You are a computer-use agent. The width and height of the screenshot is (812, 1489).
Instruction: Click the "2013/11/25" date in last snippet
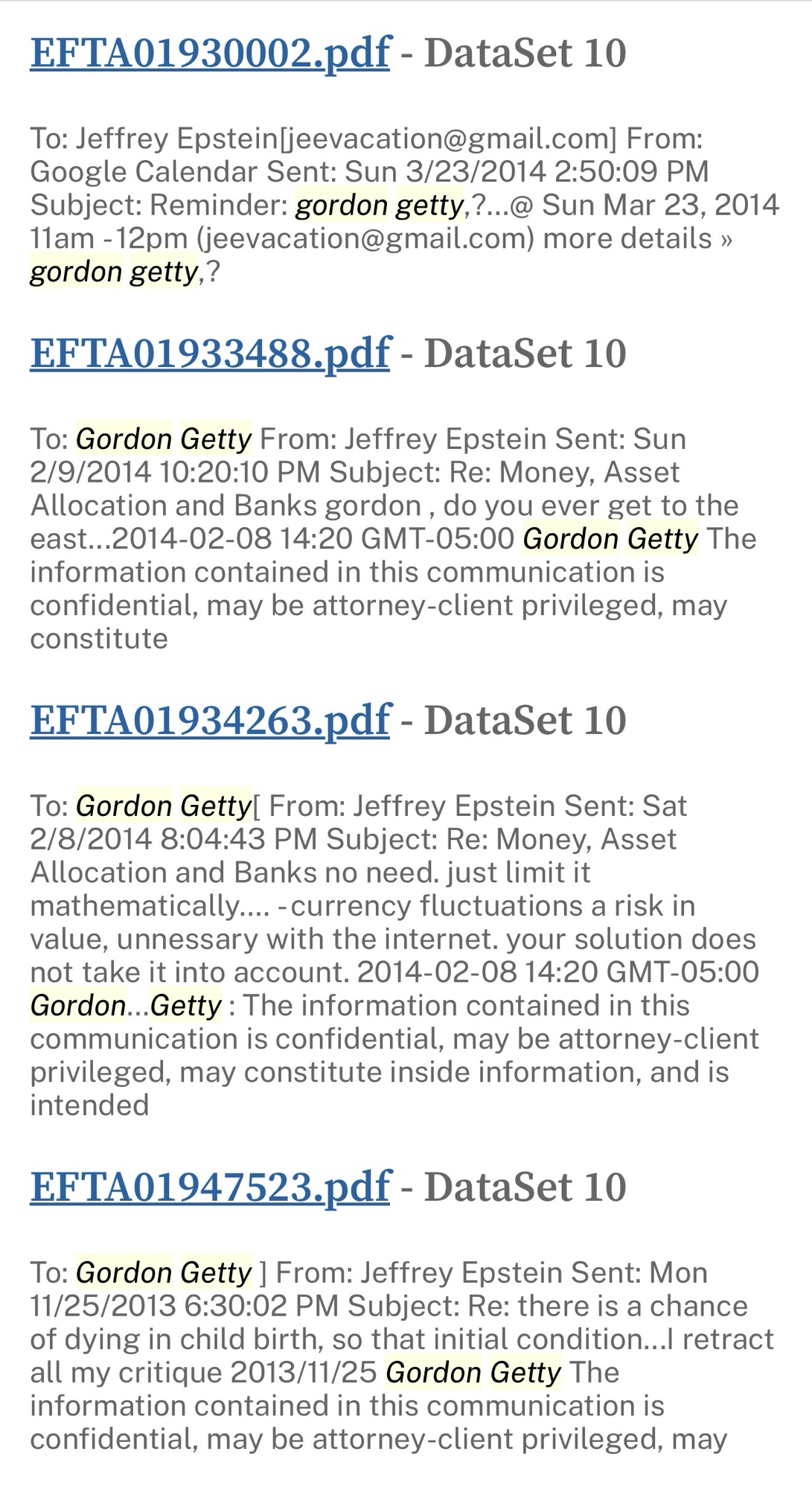click(304, 1372)
